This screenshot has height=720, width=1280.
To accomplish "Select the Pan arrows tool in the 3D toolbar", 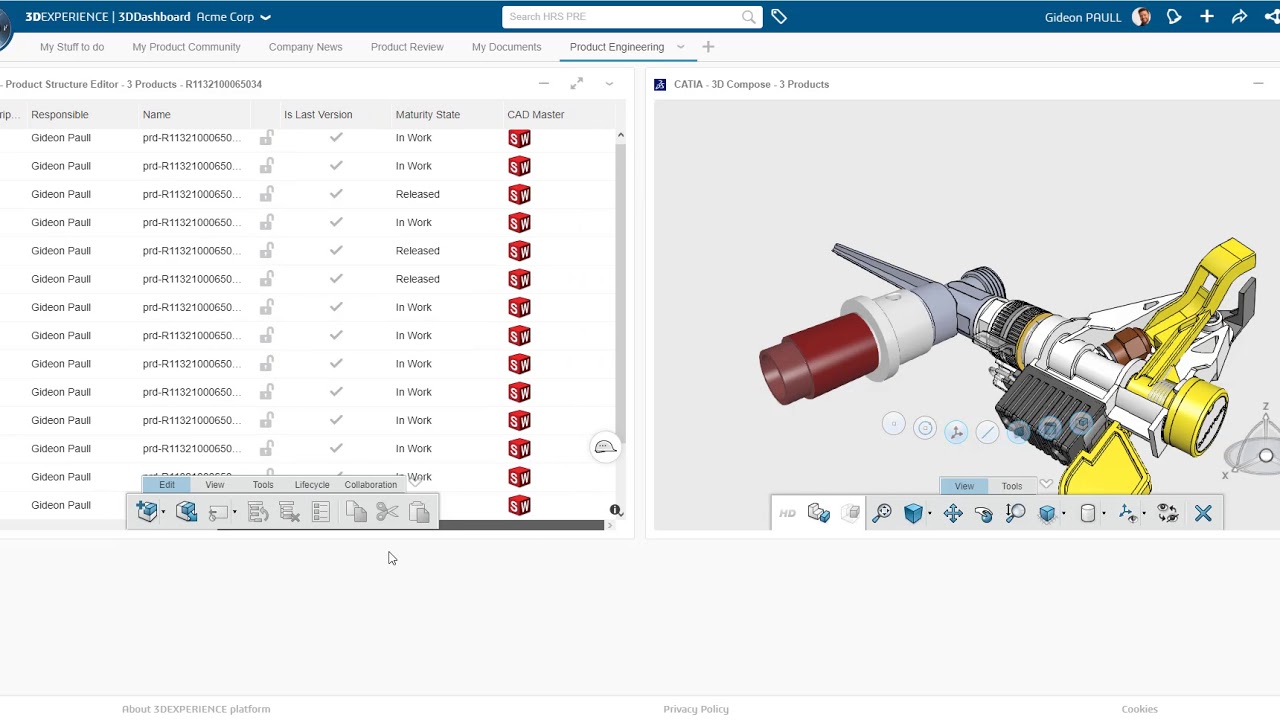I will [952, 513].
